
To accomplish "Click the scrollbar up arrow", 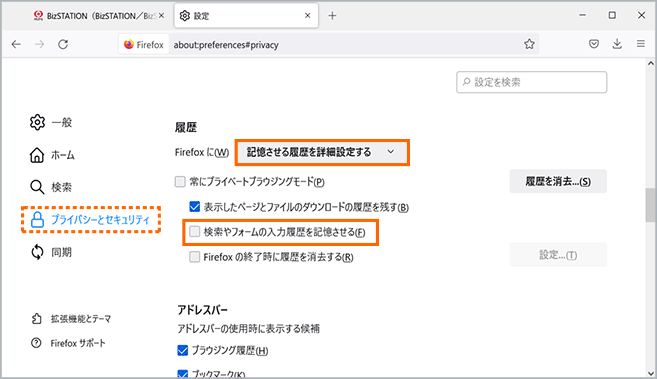I will pos(650,64).
